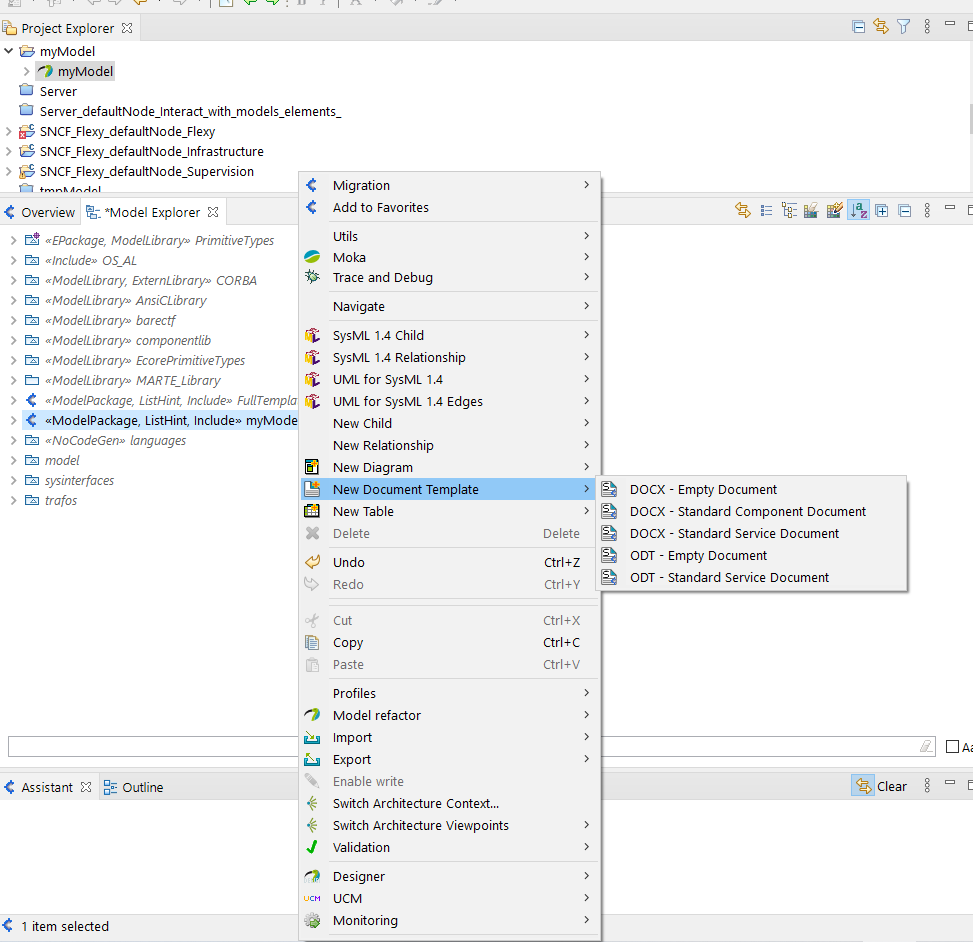Viewport: 973px width, 942px height.
Task: Click the pencil icon beside the search field
Action: [x=926, y=746]
